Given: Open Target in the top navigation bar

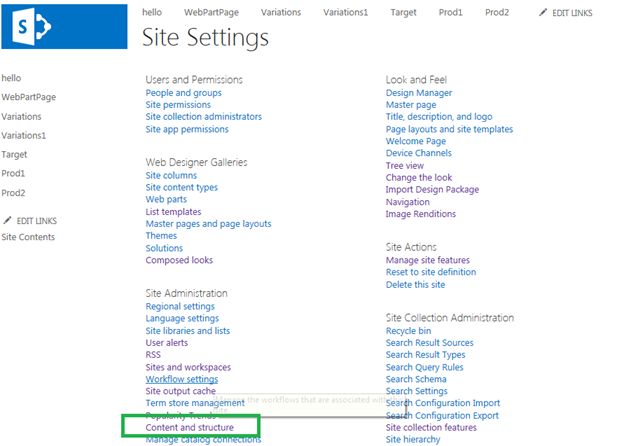Looking at the screenshot, I should 404,12.
